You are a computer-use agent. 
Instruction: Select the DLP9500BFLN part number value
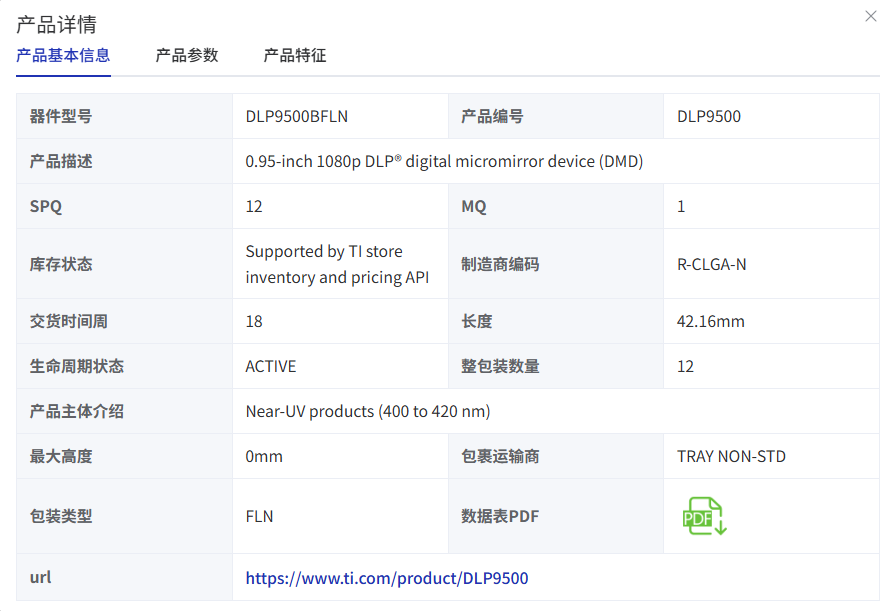pos(296,117)
